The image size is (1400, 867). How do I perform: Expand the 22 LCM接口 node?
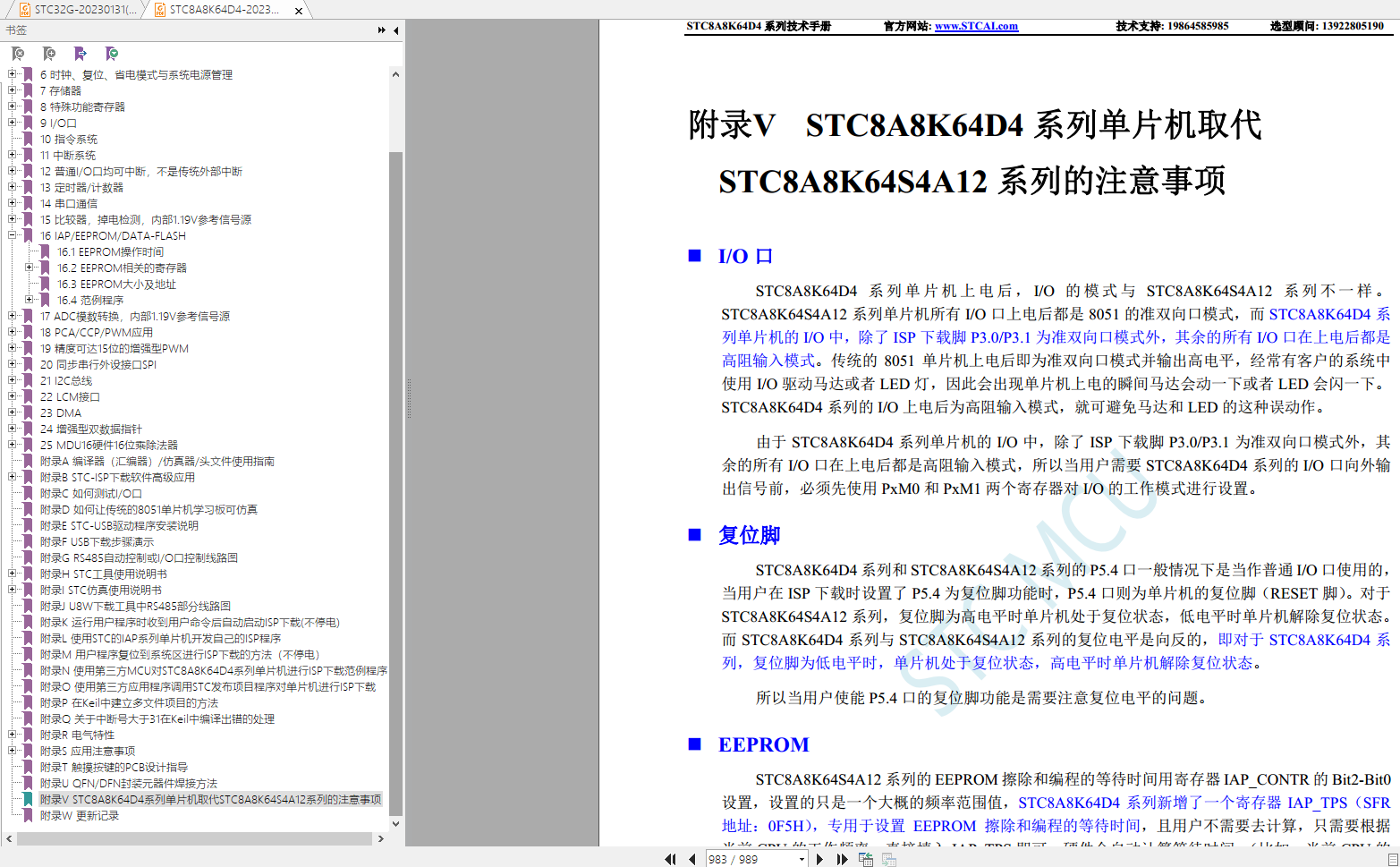click(x=13, y=396)
